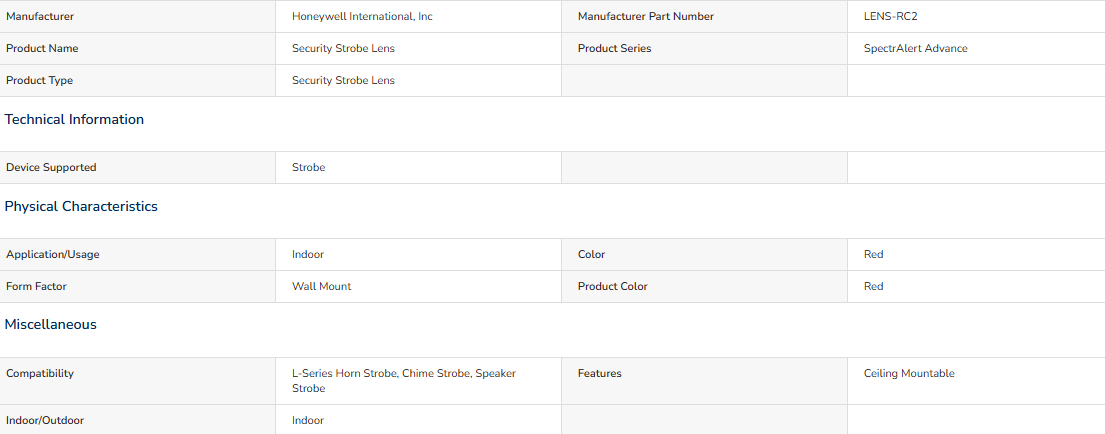The image size is (1105, 434).
Task: Click the Product Name label cell
Action: click(x=137, y=49)
